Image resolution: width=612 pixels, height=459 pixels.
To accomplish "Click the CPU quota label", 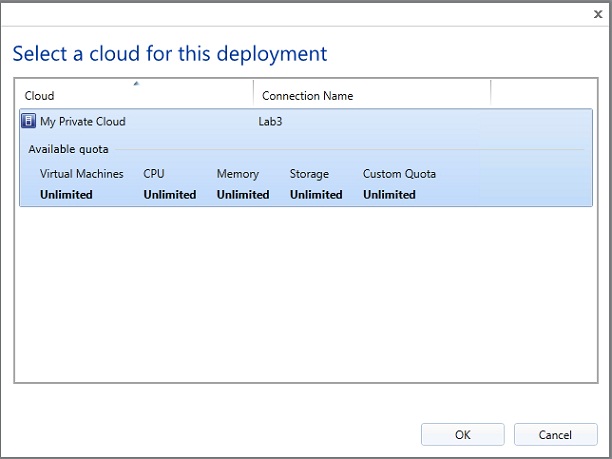I will 154,174.
